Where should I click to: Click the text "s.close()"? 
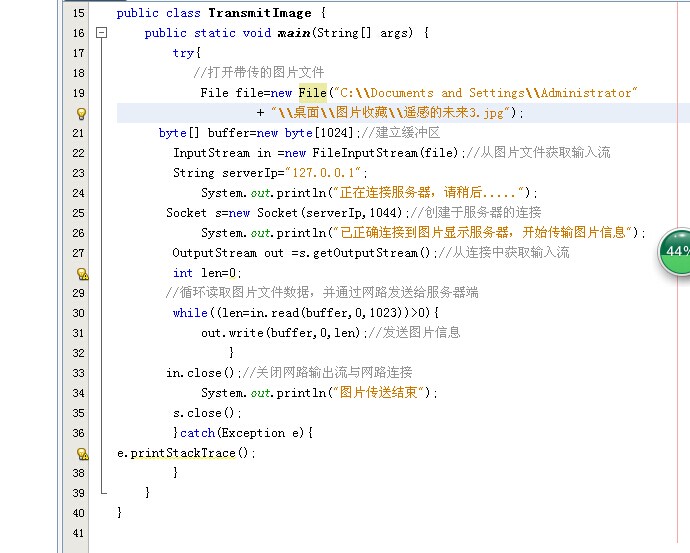[x=204, y=413]
